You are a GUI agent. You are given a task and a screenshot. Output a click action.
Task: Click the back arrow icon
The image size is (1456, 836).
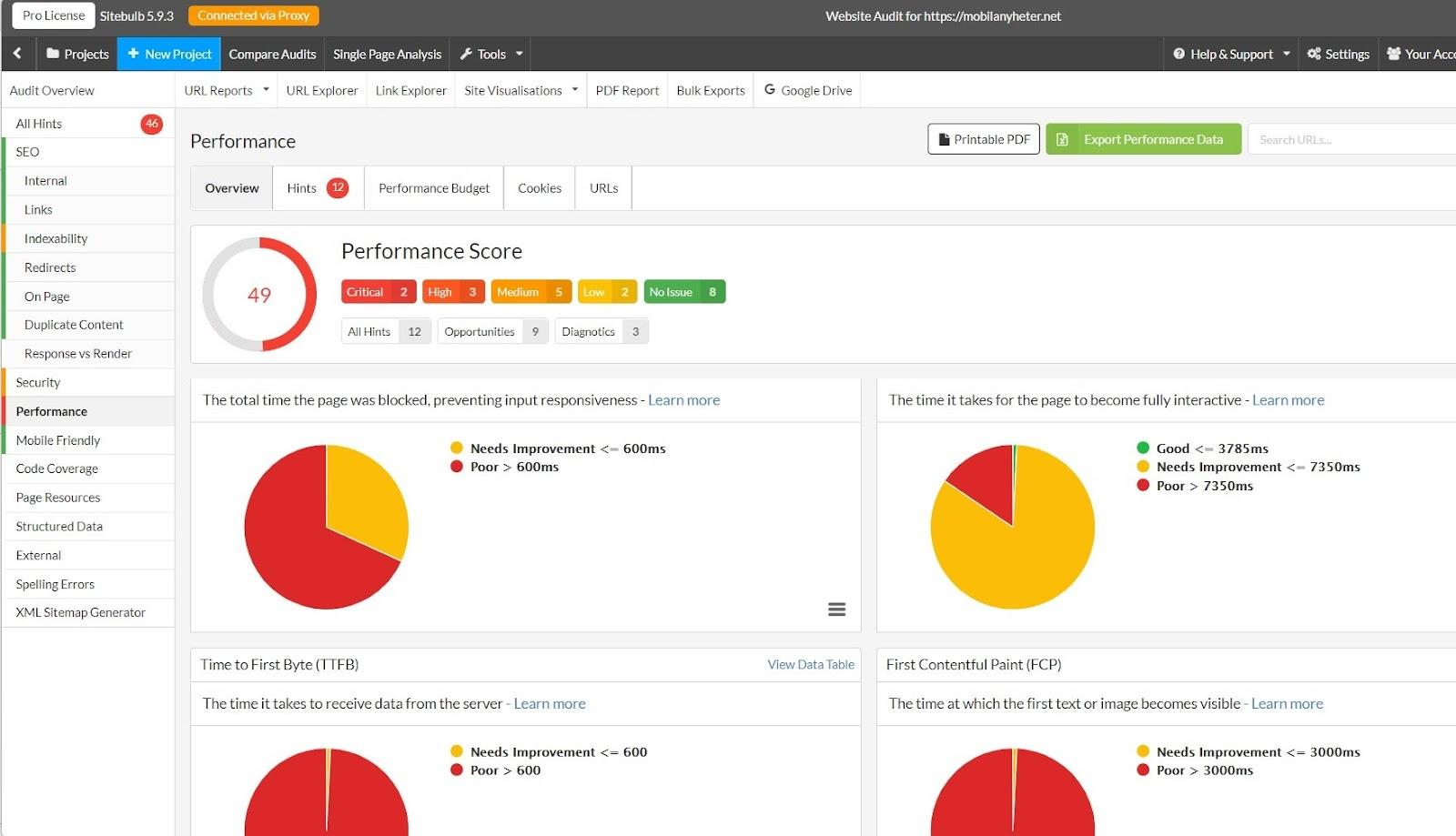click(x=17, y=54)
